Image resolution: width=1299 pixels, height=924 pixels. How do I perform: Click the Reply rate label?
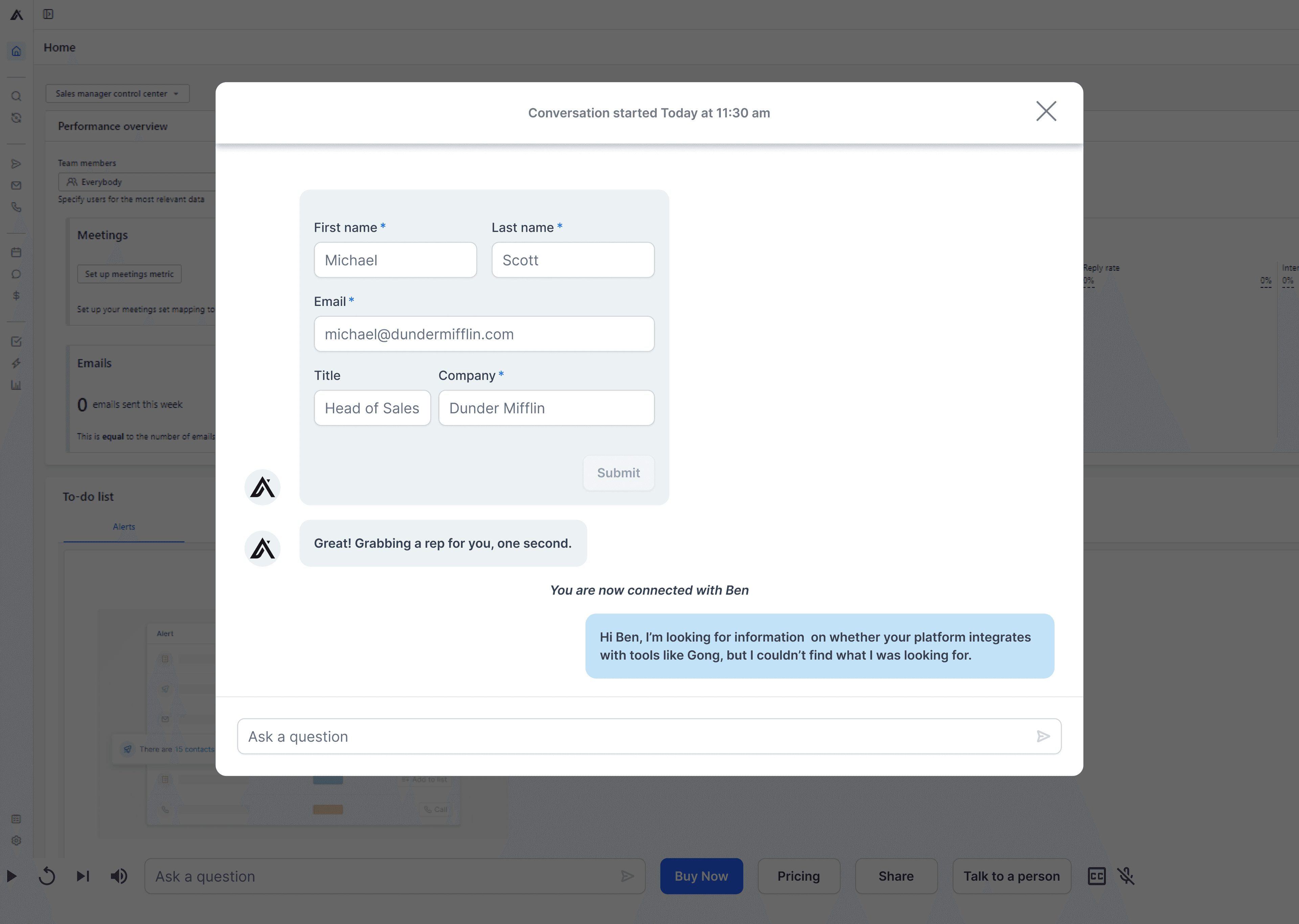click(x=1101, y=268)
